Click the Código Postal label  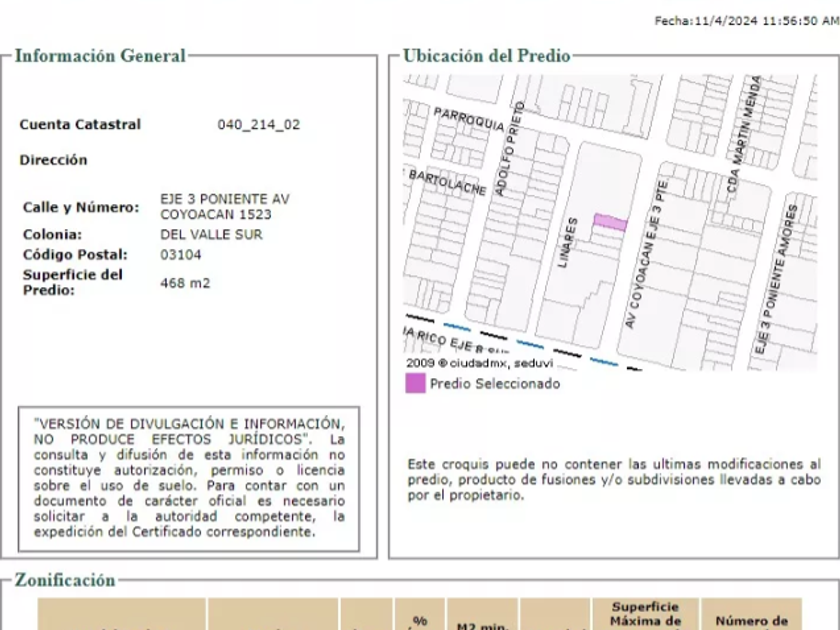76,255
